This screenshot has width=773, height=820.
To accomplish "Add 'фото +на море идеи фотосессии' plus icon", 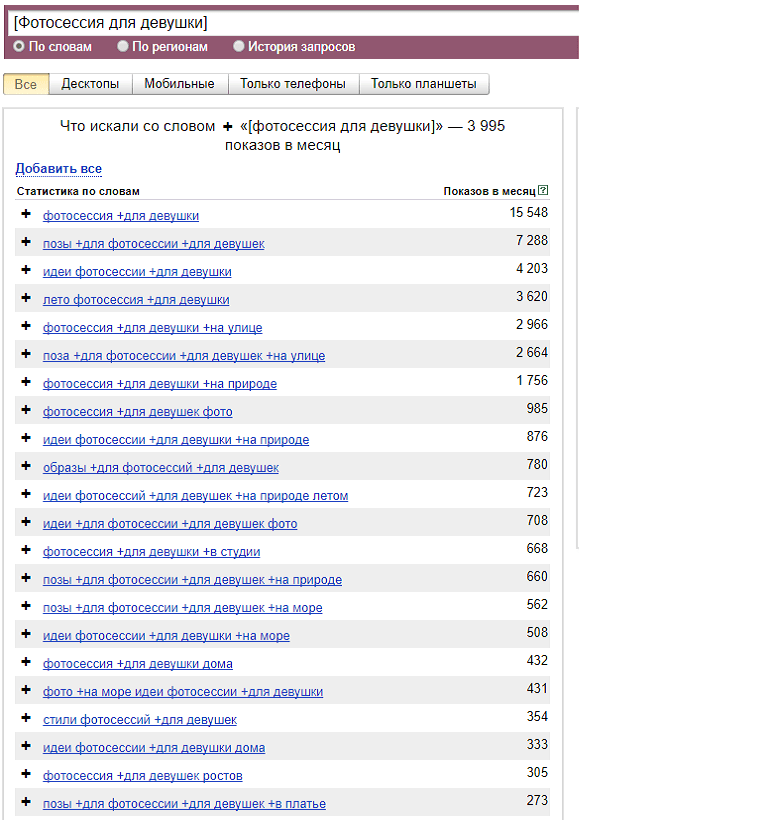I will [26, 690].
